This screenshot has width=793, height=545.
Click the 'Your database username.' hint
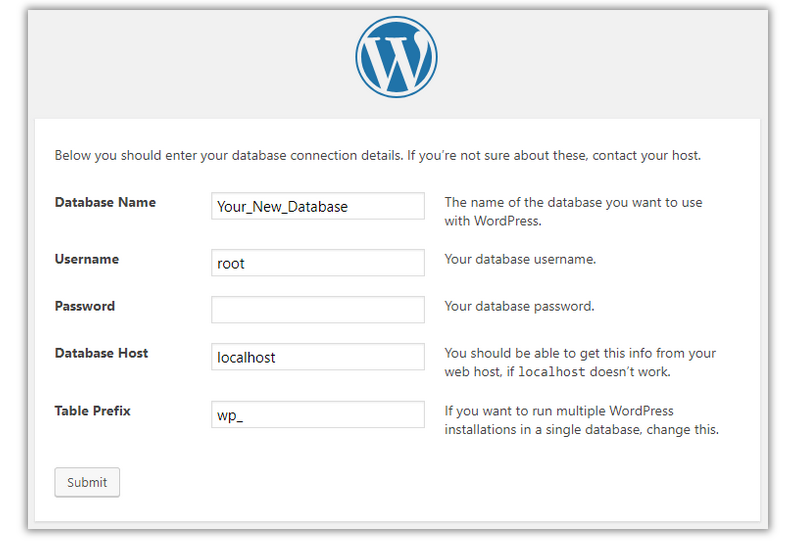(520, 259)
